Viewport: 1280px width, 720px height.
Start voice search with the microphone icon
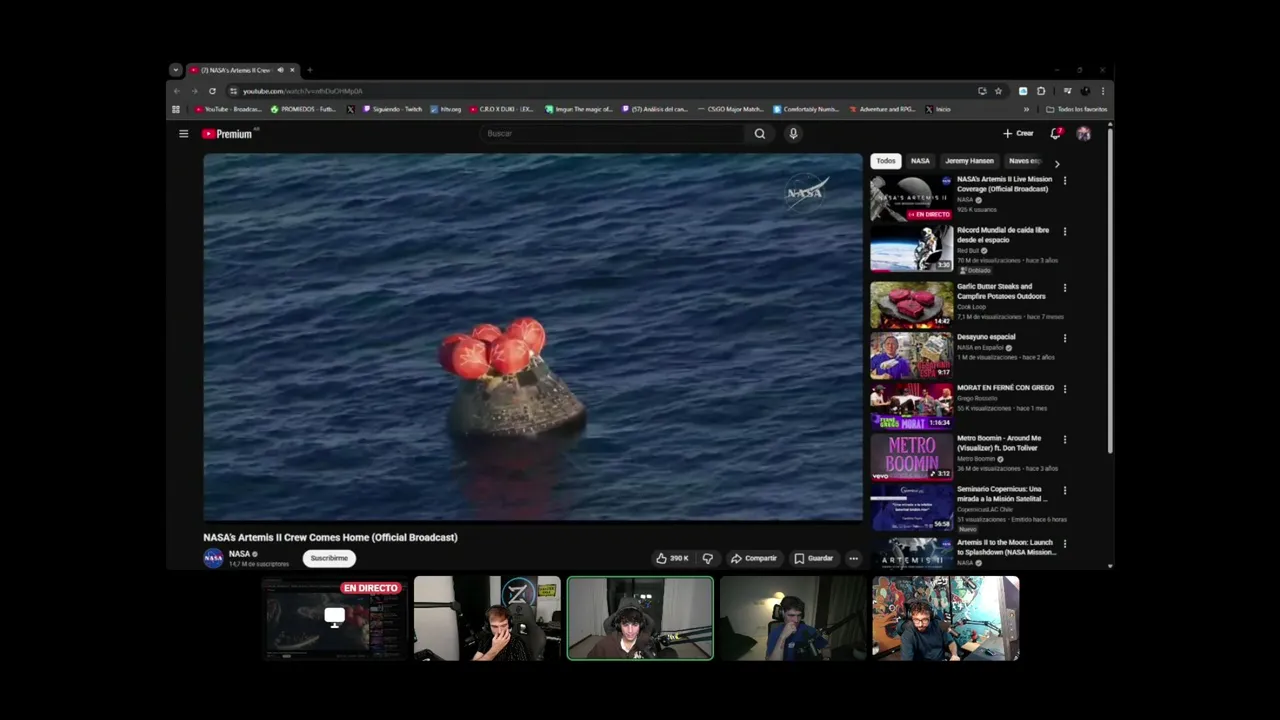[793, 134]
